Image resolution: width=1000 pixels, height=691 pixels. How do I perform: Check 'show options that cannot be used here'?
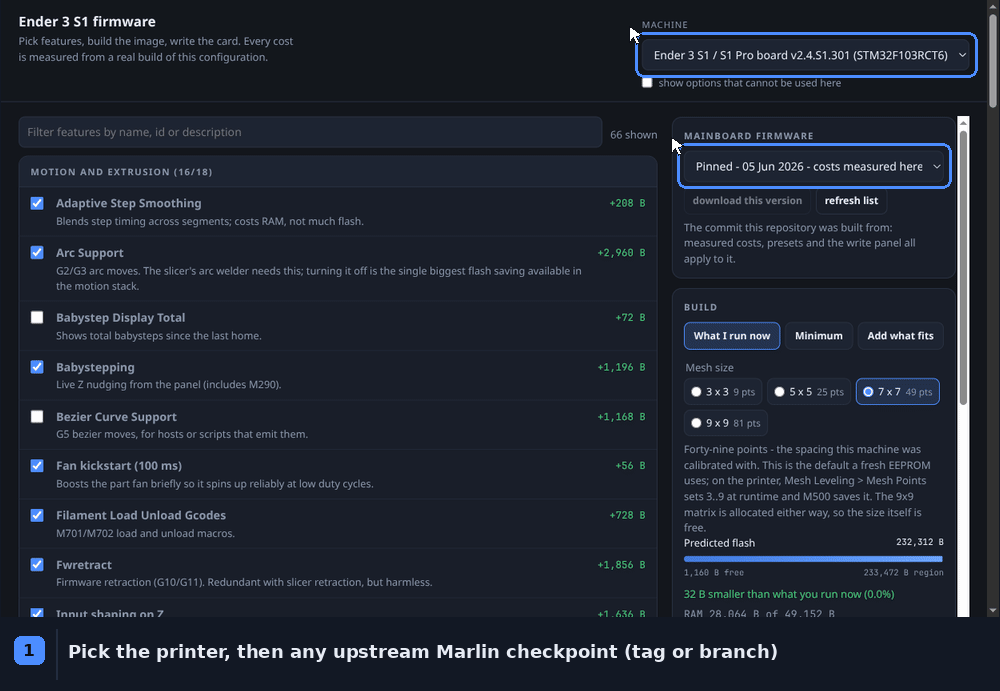647,83
